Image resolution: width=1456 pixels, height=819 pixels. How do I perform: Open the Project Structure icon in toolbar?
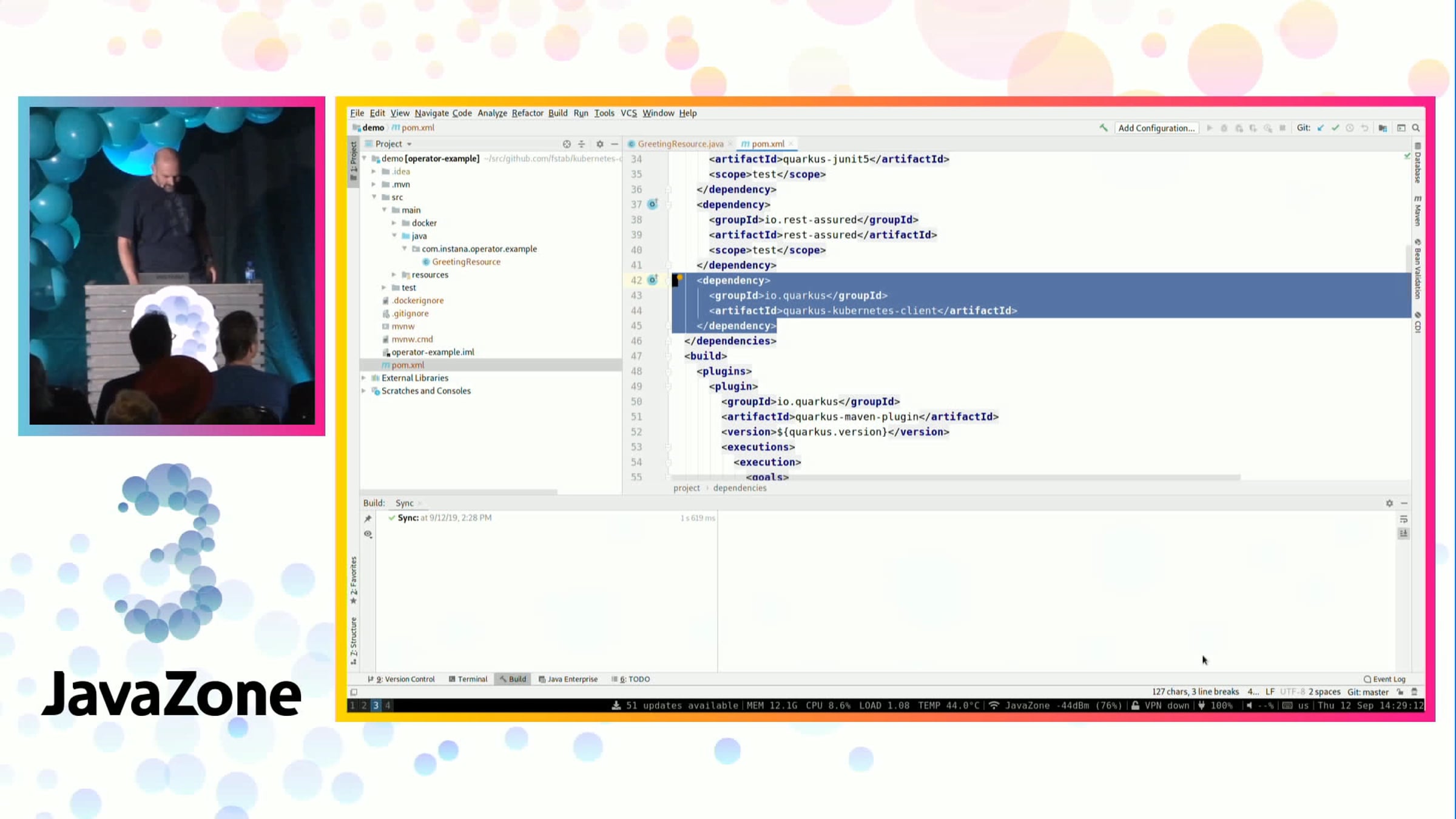(1383, 128)
